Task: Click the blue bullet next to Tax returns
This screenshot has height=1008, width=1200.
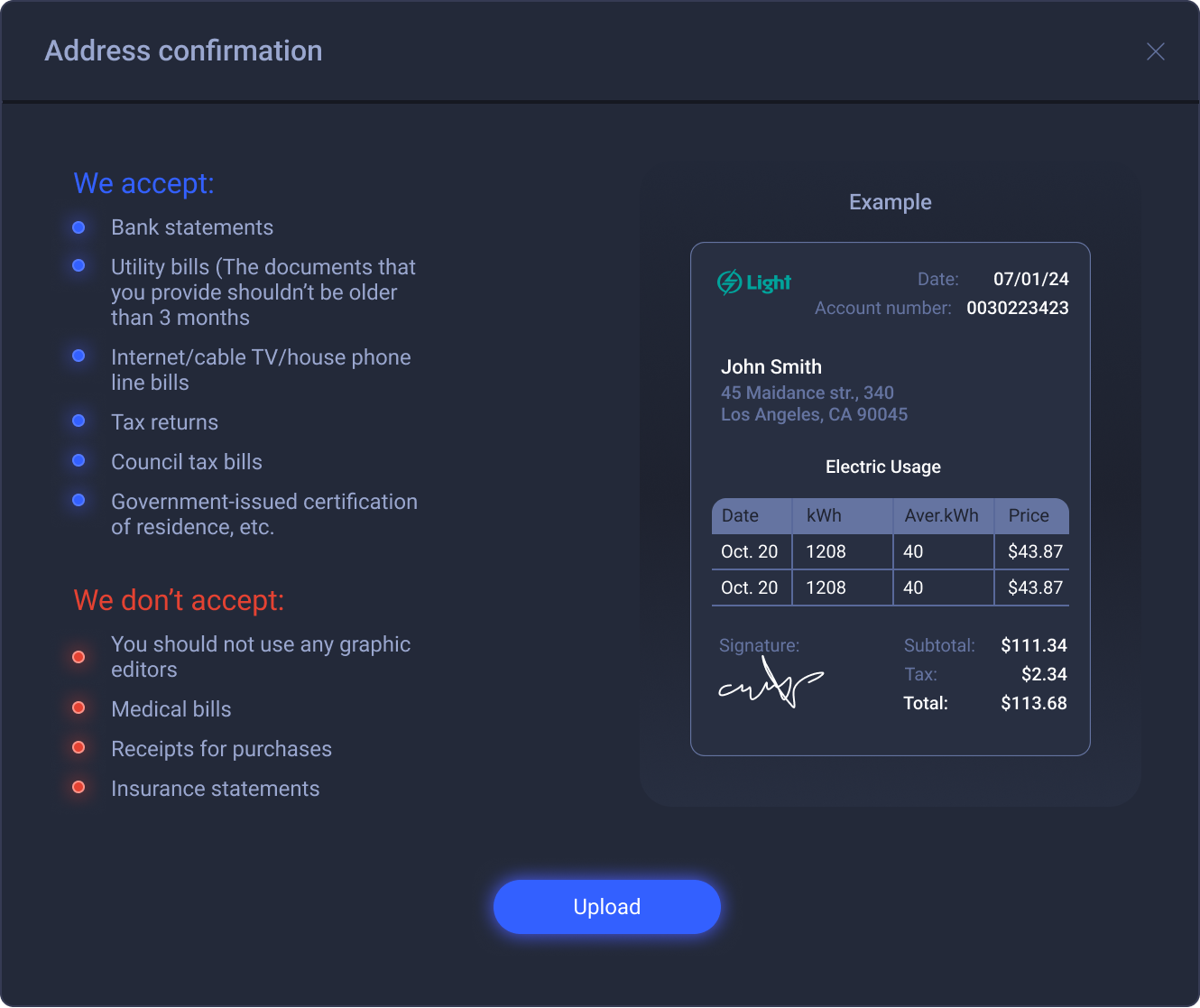Action: pyautogui.click(x=78, y=421)
